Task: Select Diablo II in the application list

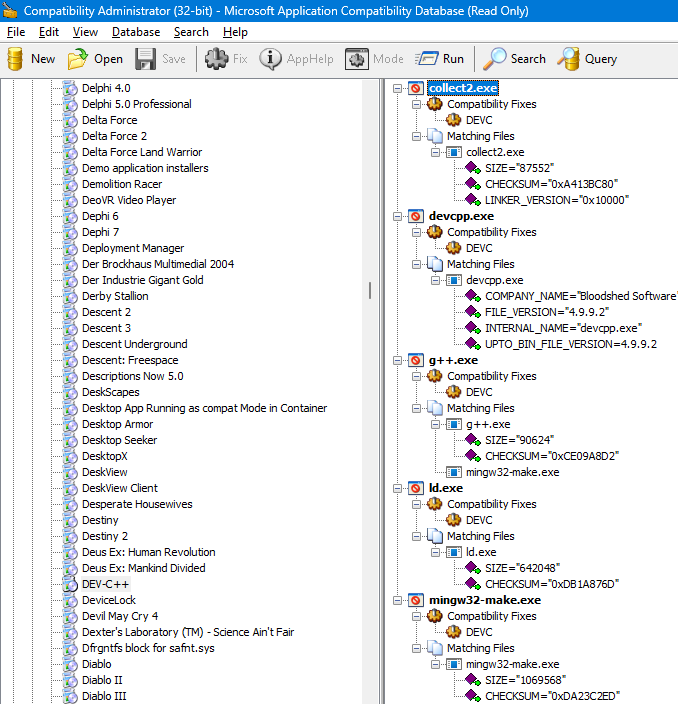Action: tap(103, 680)
